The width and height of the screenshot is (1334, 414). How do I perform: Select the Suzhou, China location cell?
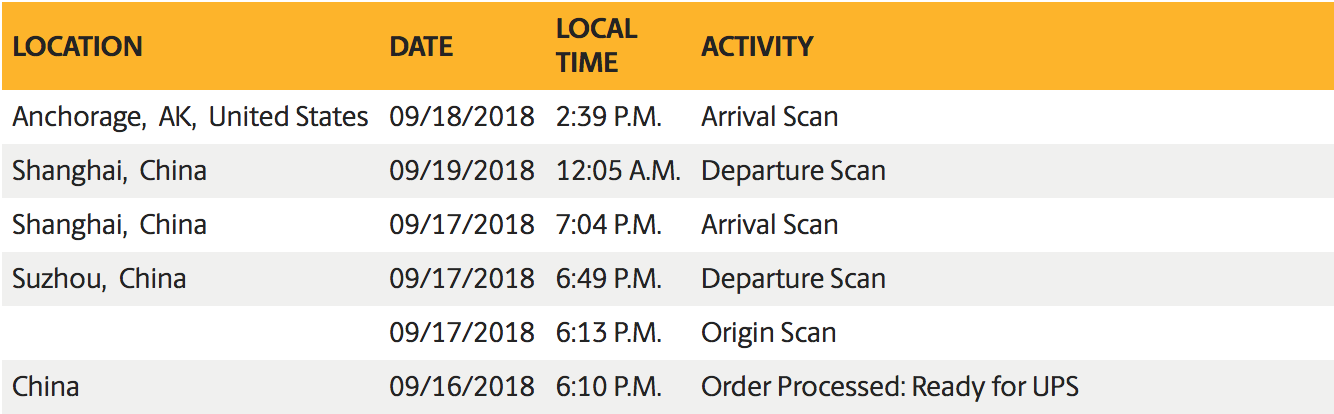tap(99, 278)
